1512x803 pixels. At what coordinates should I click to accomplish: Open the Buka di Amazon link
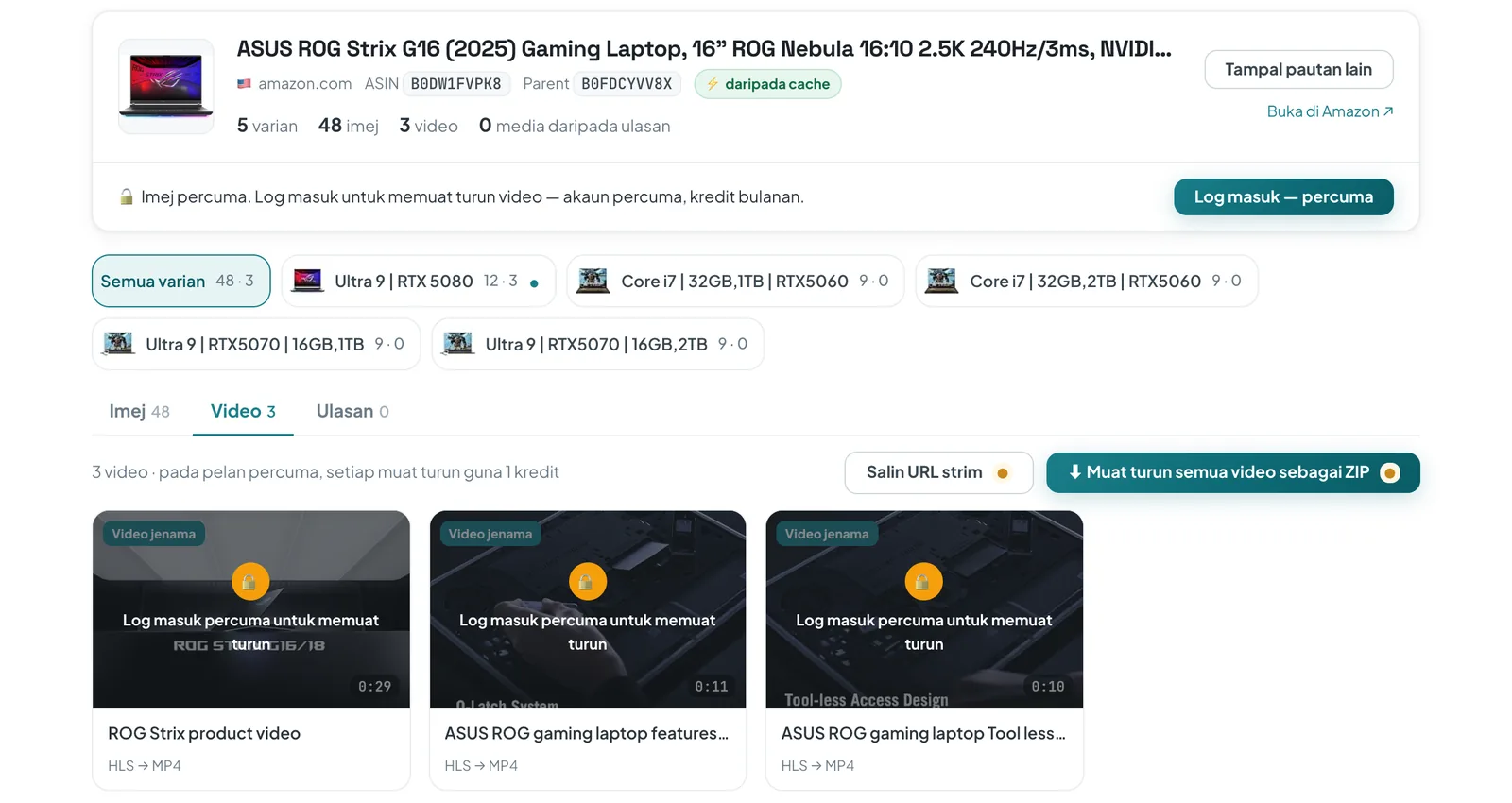[x=1330, y=111]
